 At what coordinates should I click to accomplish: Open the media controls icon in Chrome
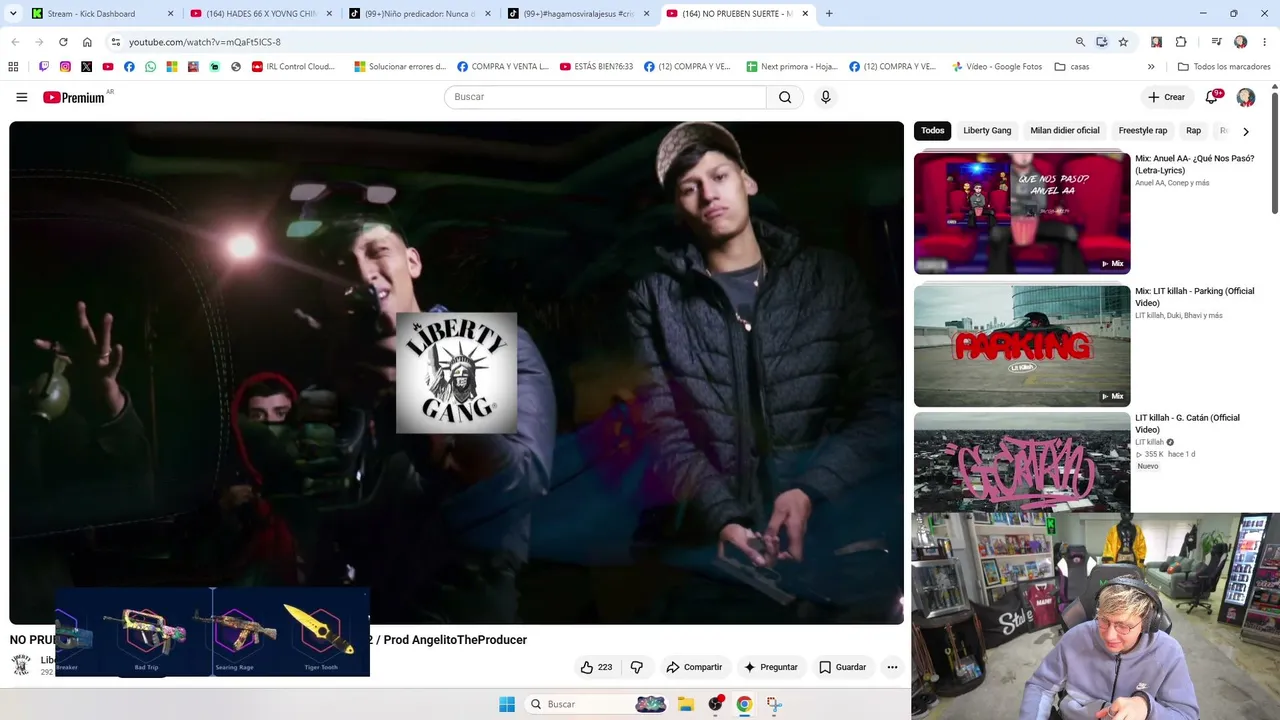tap(1216, 42)
